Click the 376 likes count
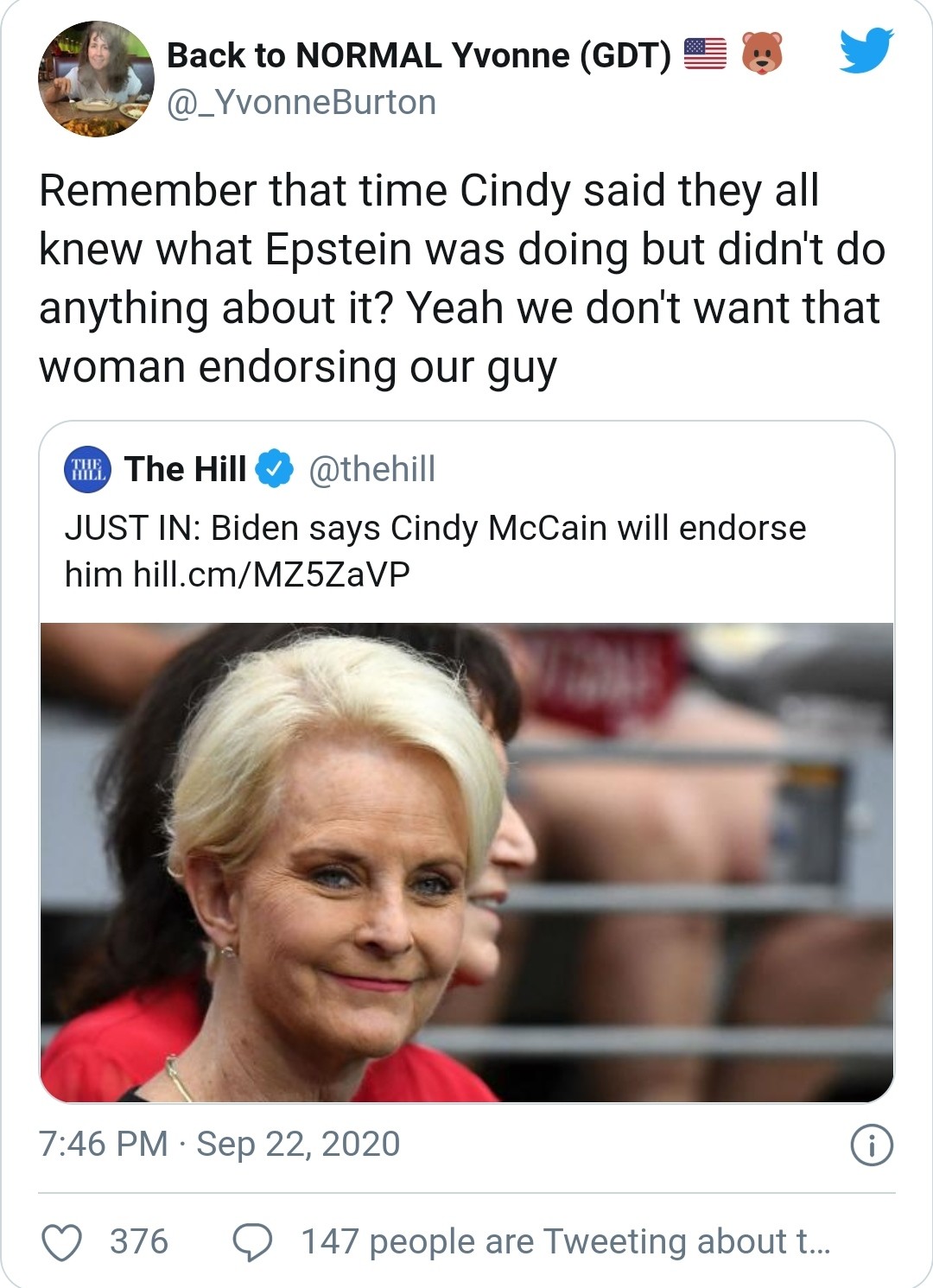This screenshot has height=1288, width=933. (139, 1242)
